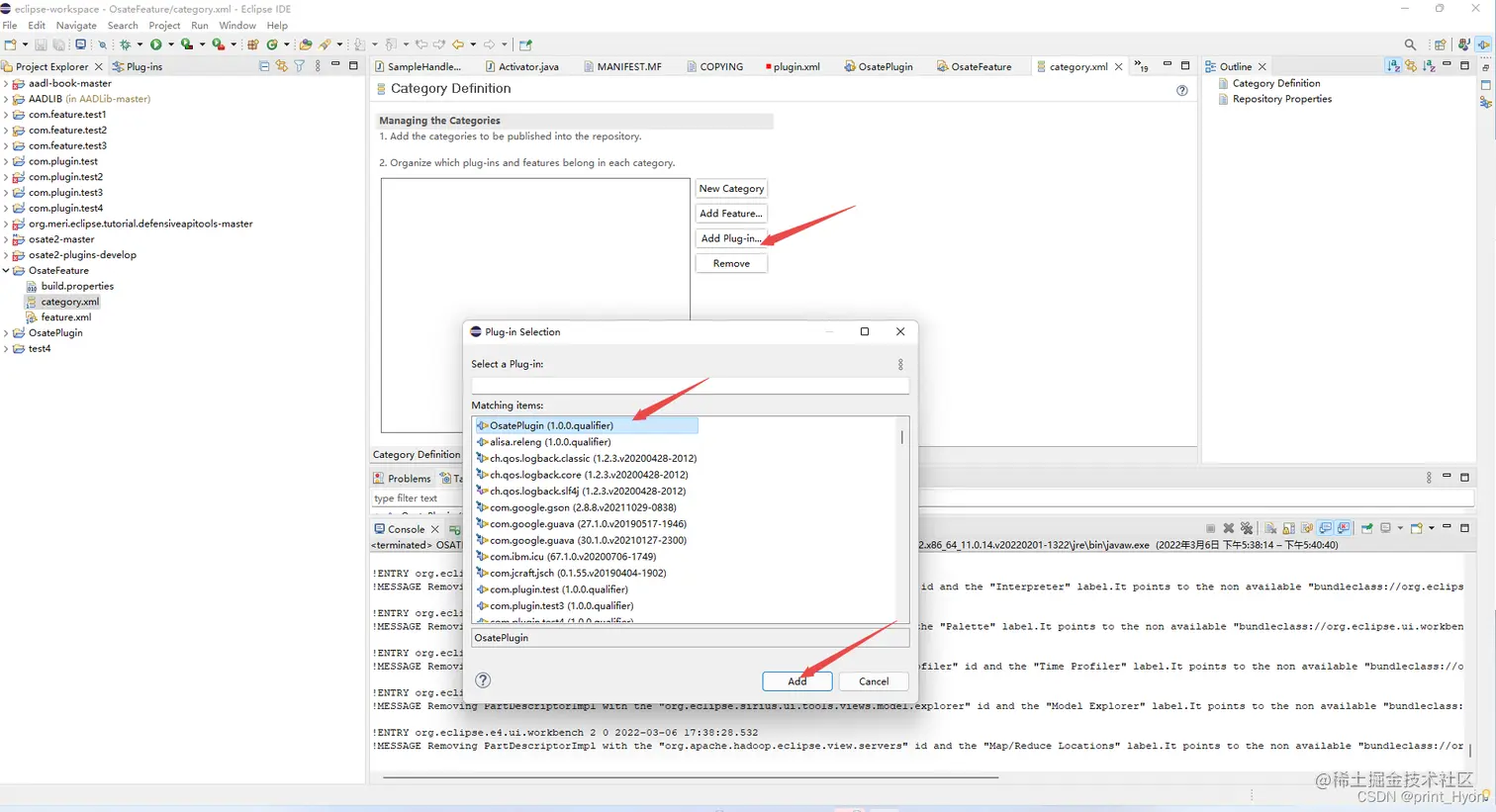
Task: Click the New wizard icon in toolbar
Action: click(10, 45)
